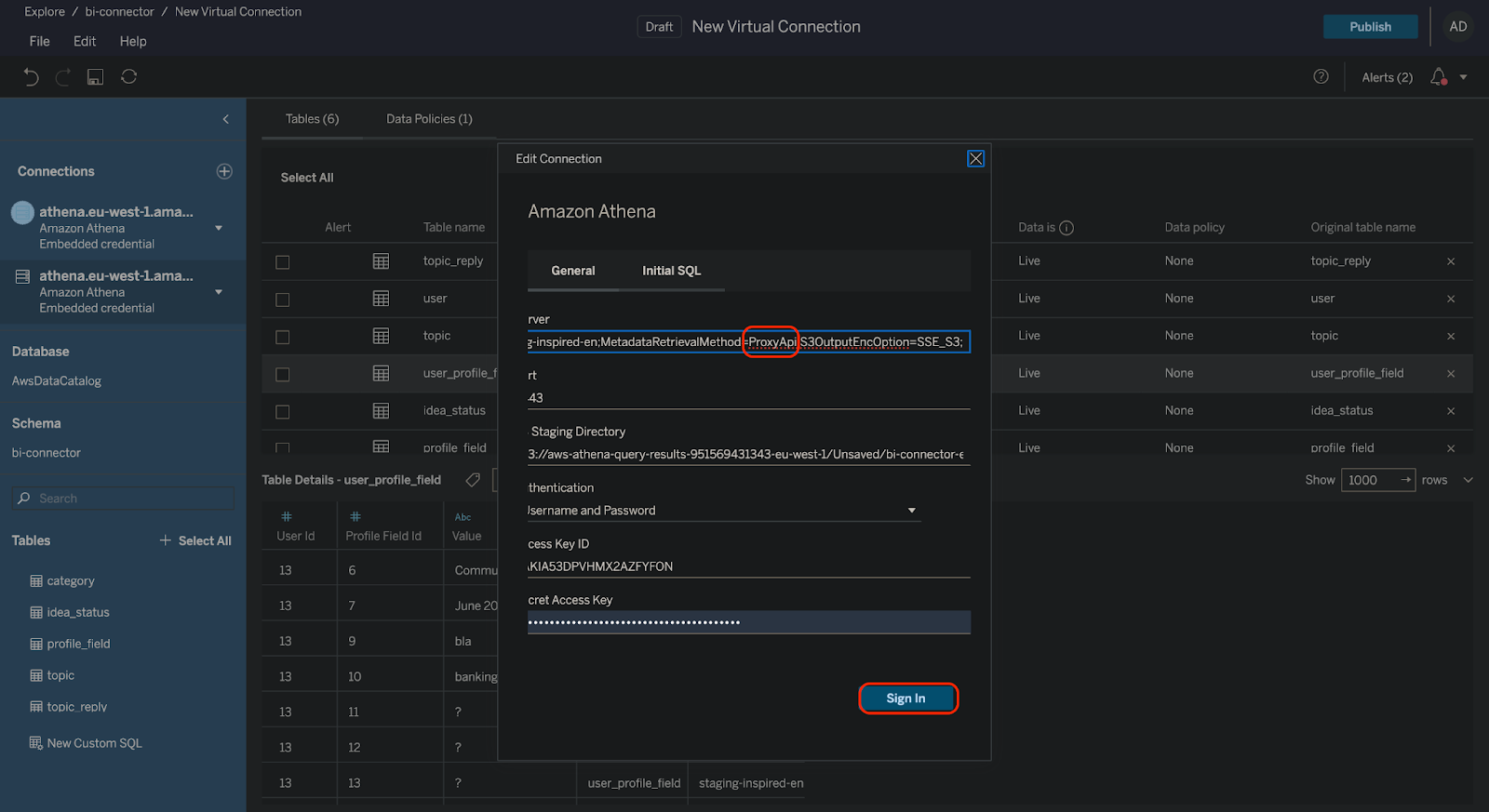Viewport: 1489px width, 812px height.
Task: Open the alerts bell icon
Action: tap(1439, 77)
